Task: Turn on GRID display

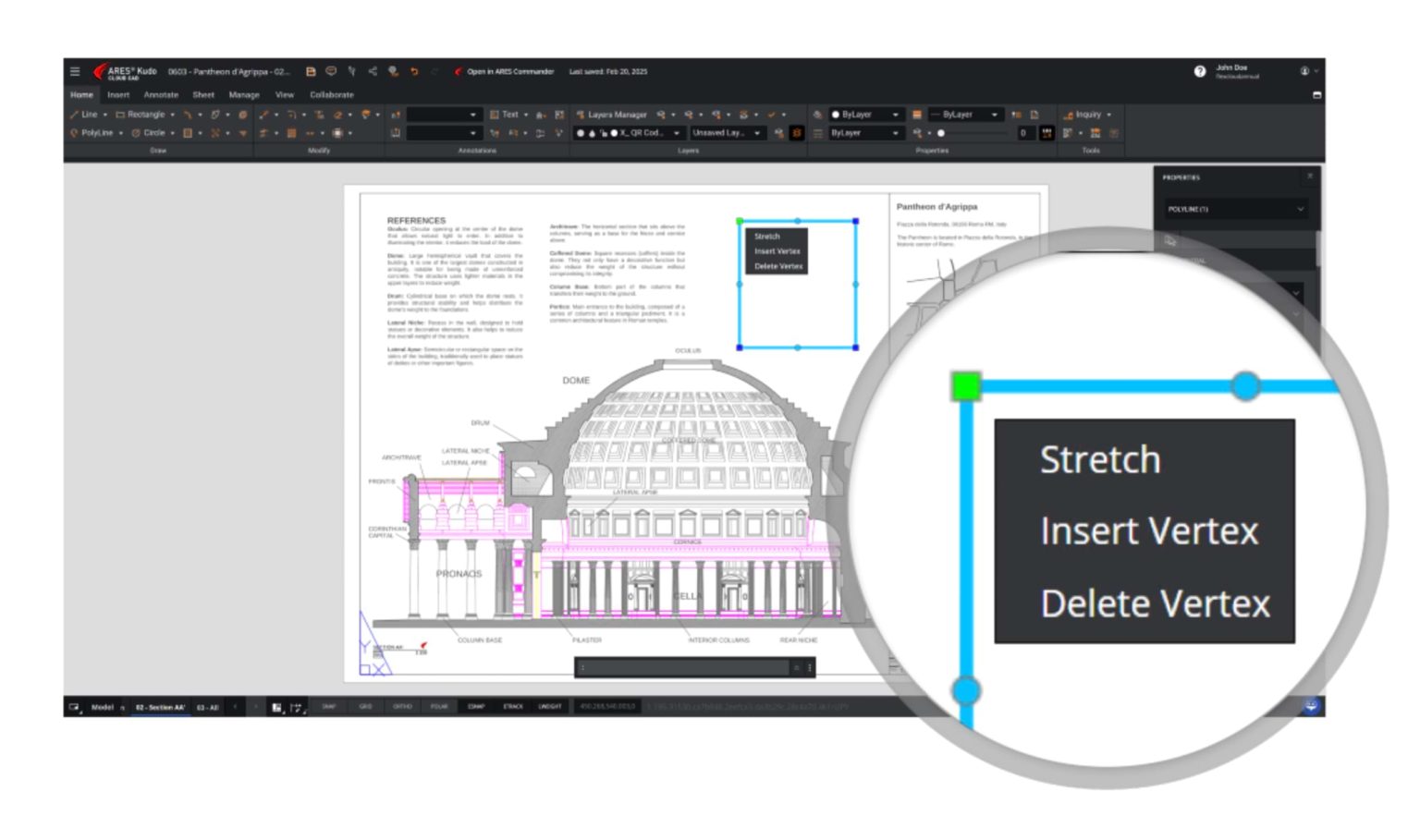Action: click(365, 706)
